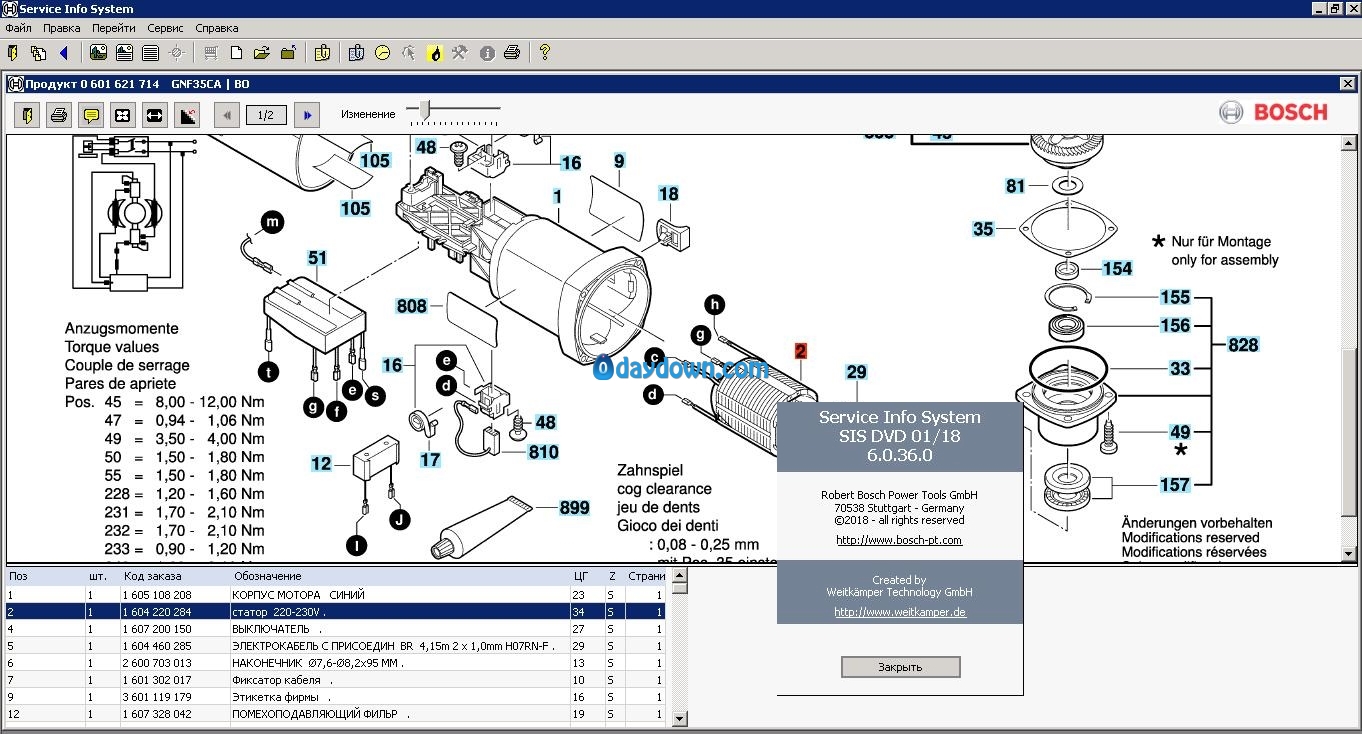Screen dimensions: 1362x734
Task: Click the crossed hammer tools icon
Action: 459,53
